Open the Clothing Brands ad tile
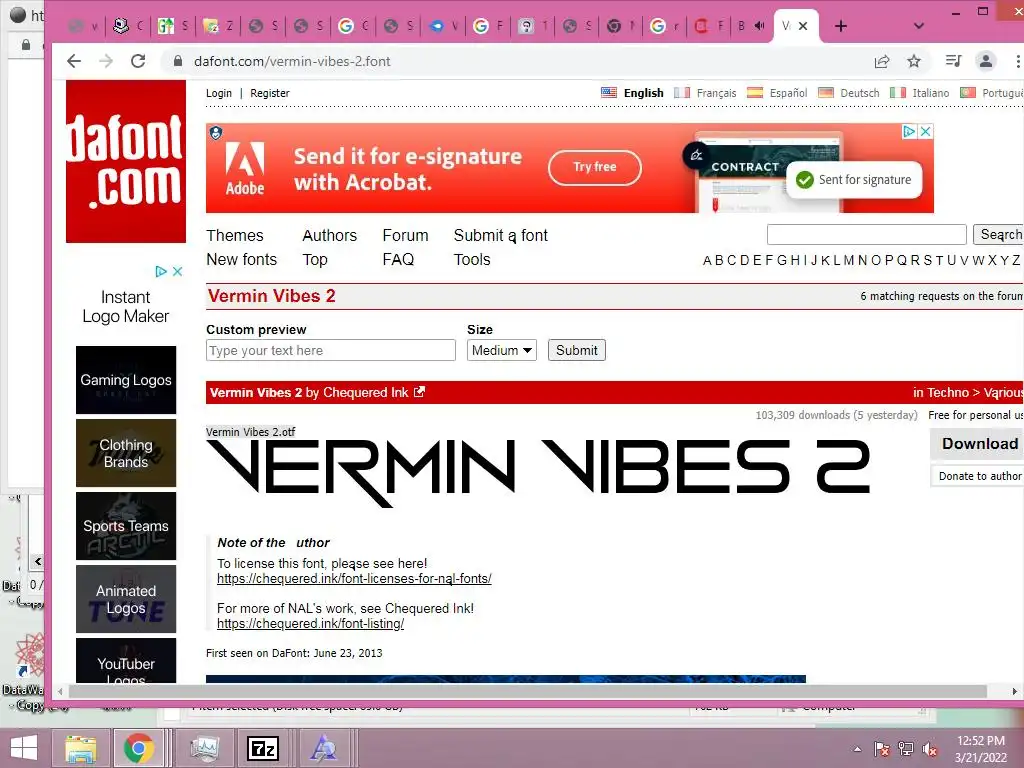1024x768 pixels. tap(126, 453)
